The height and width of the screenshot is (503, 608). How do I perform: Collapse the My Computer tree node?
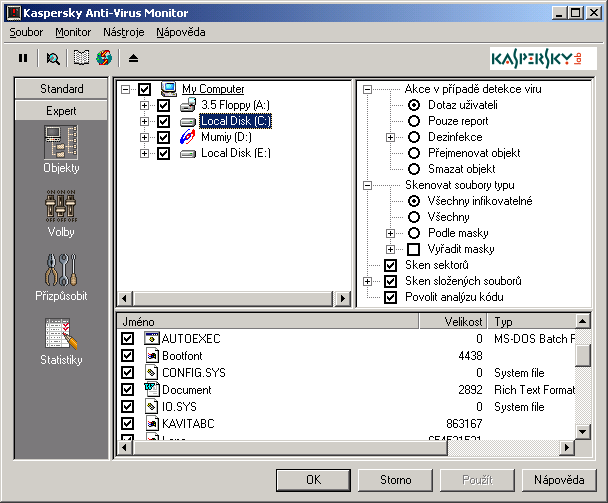[x=125, y=90]
